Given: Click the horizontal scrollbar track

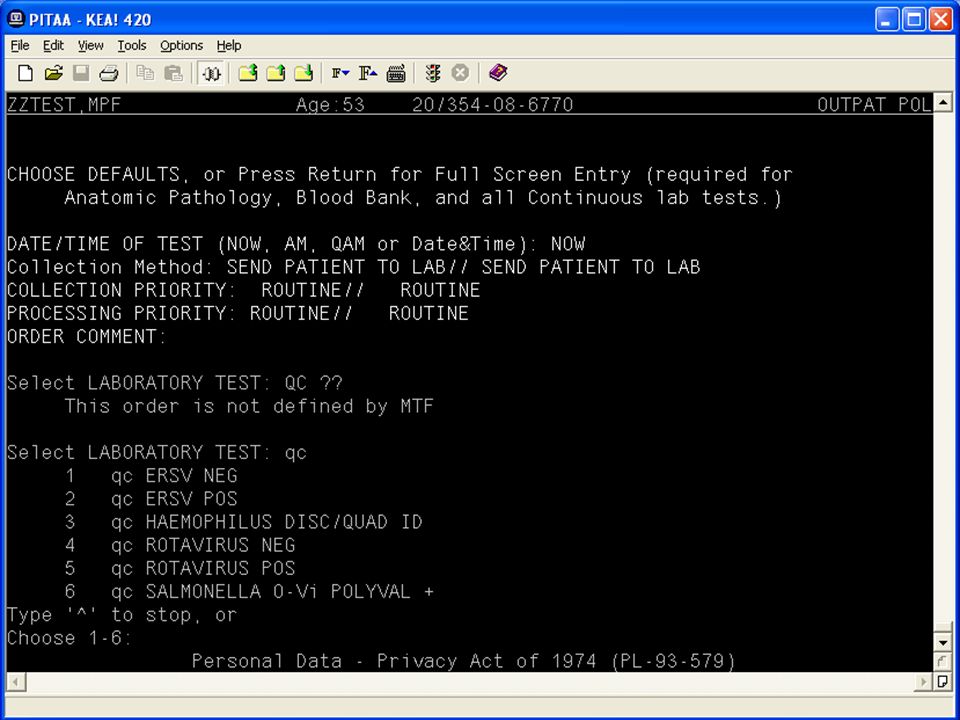Looking at the screenshot, I should point(470,681).
